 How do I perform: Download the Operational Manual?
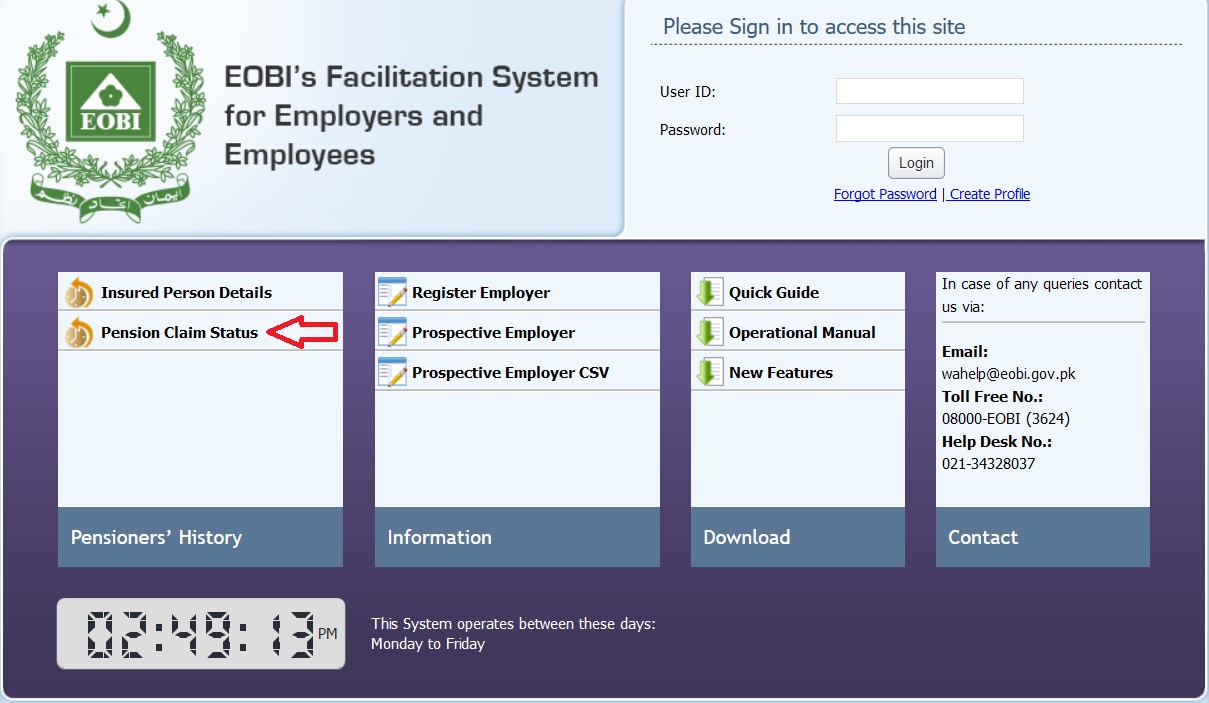pos(802,333)
